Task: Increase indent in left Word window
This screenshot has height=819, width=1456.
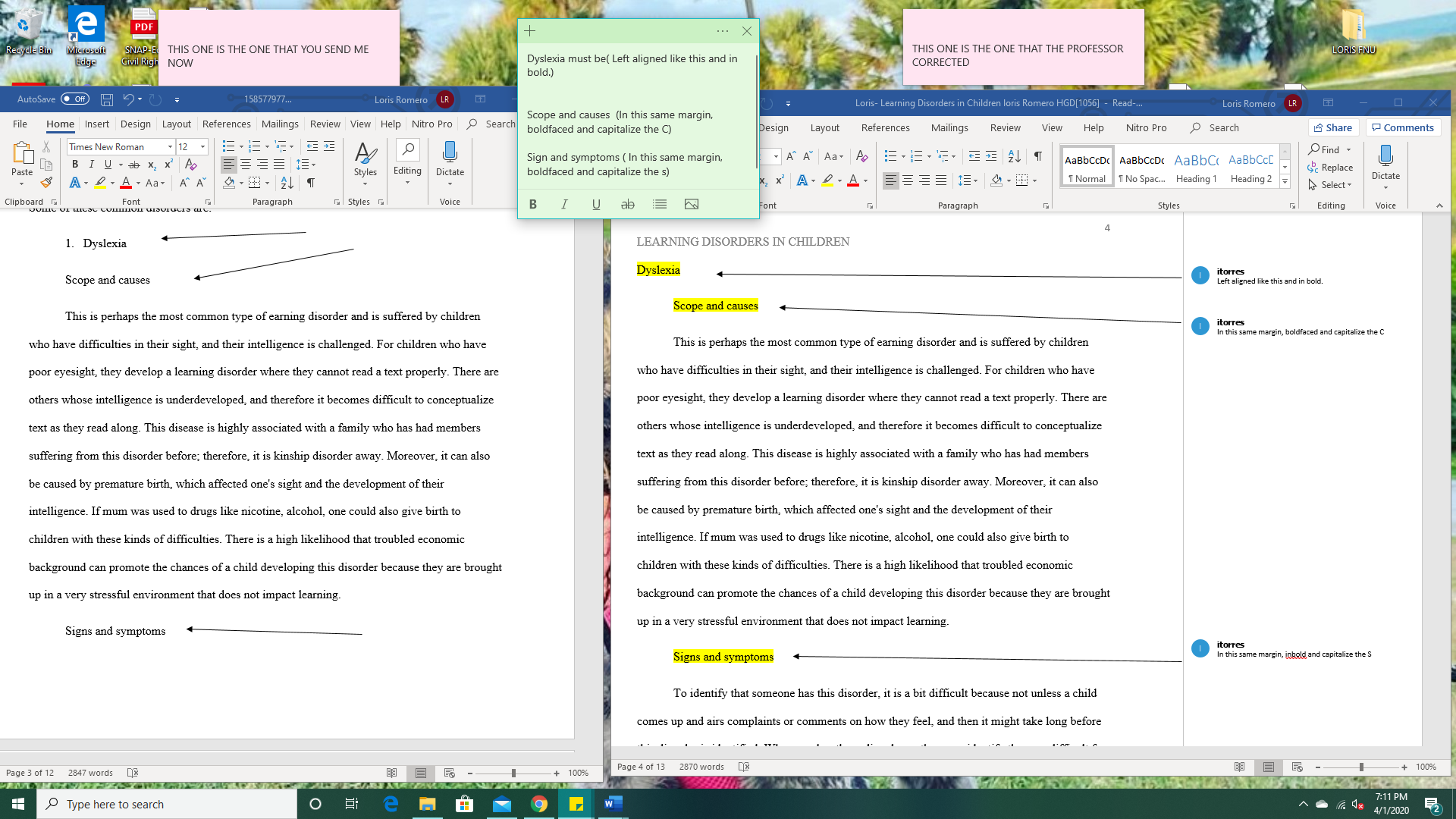Action: click(x=329, y=146)
